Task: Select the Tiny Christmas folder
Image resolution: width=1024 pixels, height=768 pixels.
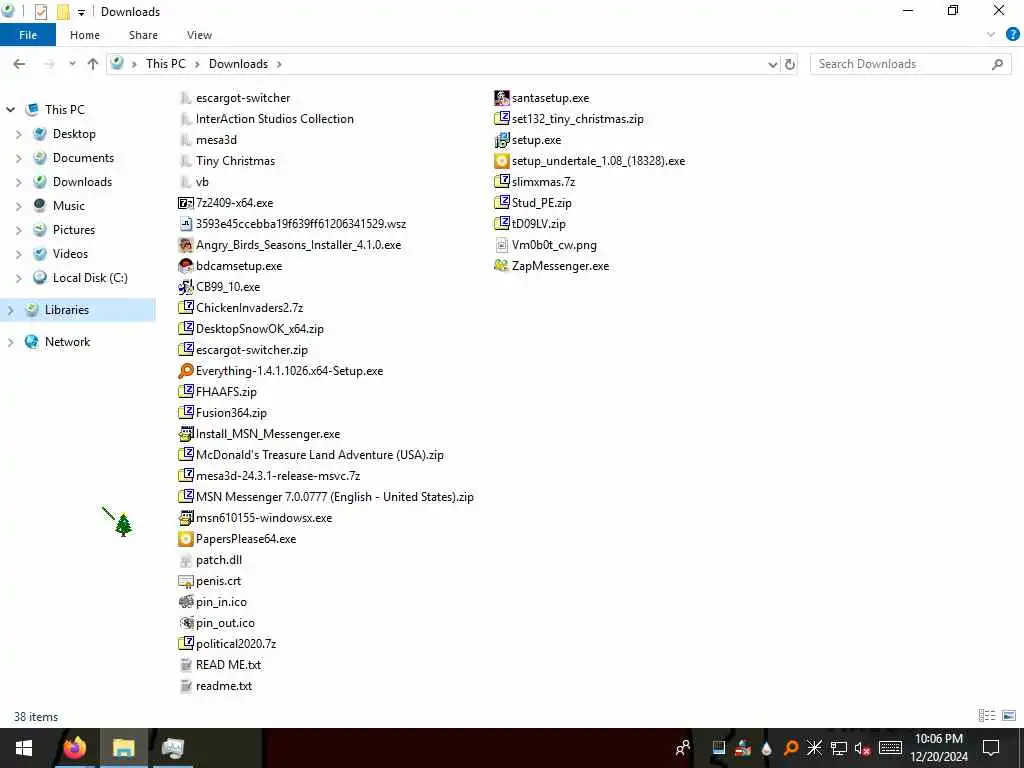Action: pyautogui.click(x=235, y=161)
